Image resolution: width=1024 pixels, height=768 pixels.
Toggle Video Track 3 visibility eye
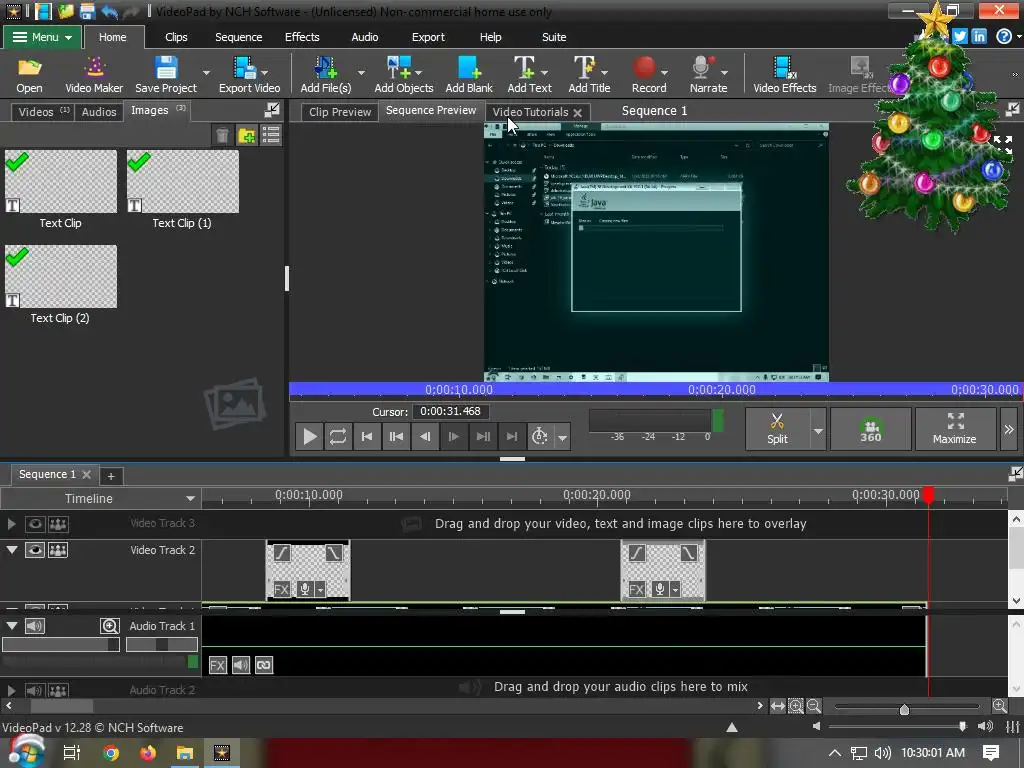(35, 524)
